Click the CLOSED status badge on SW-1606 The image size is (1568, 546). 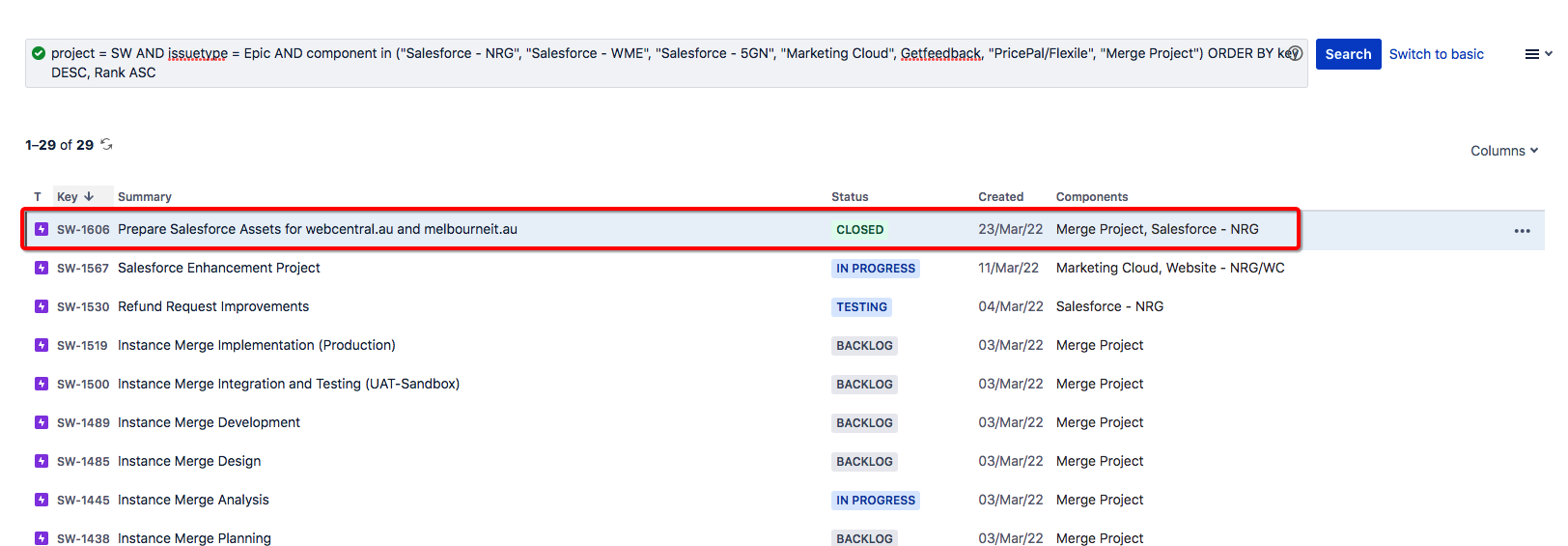(x=860, y=230)
